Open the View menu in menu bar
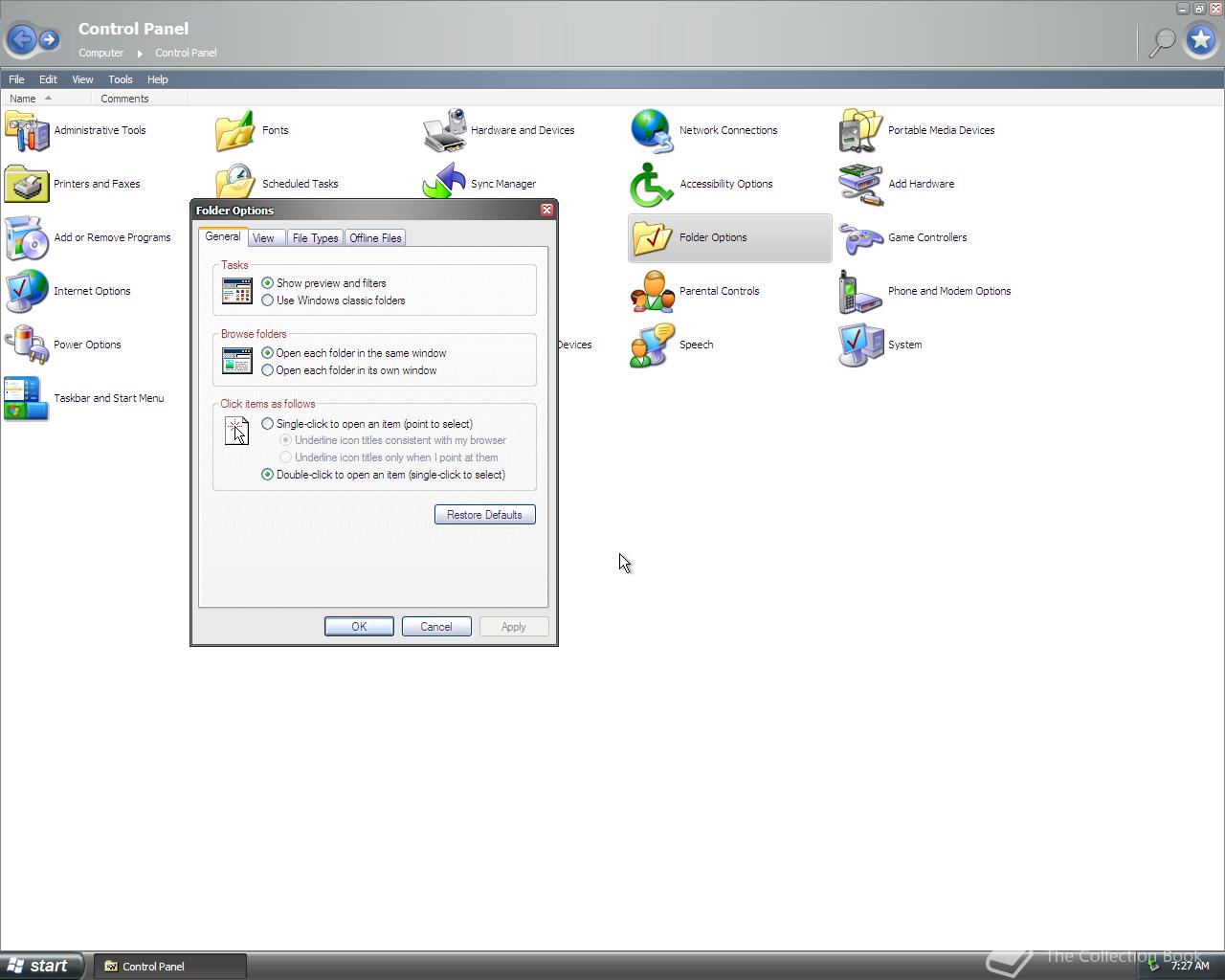 point(82,79)
